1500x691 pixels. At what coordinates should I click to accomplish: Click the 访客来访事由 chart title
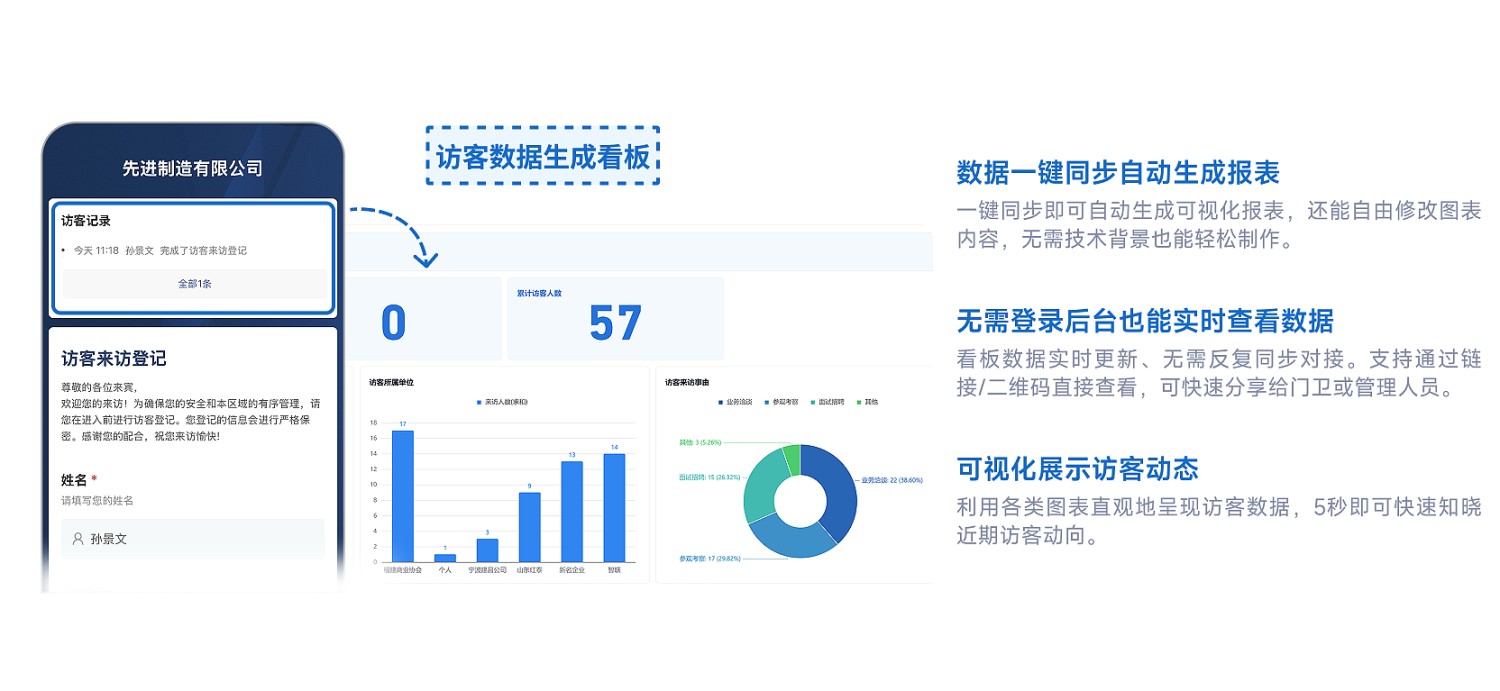(x=688, y=382)
